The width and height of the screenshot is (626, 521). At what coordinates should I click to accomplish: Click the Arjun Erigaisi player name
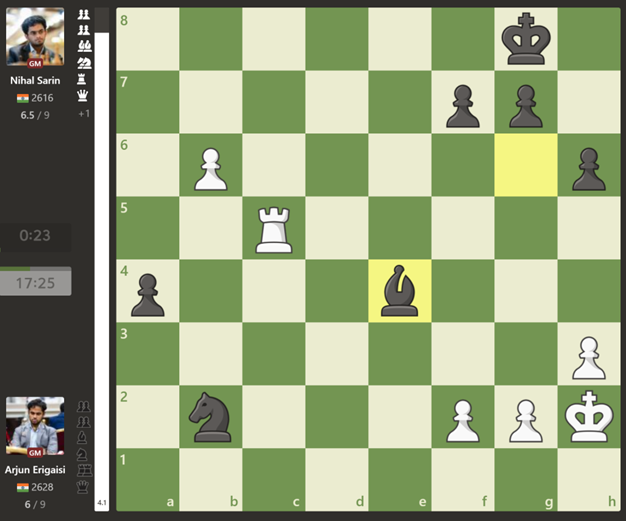[35, 470]
